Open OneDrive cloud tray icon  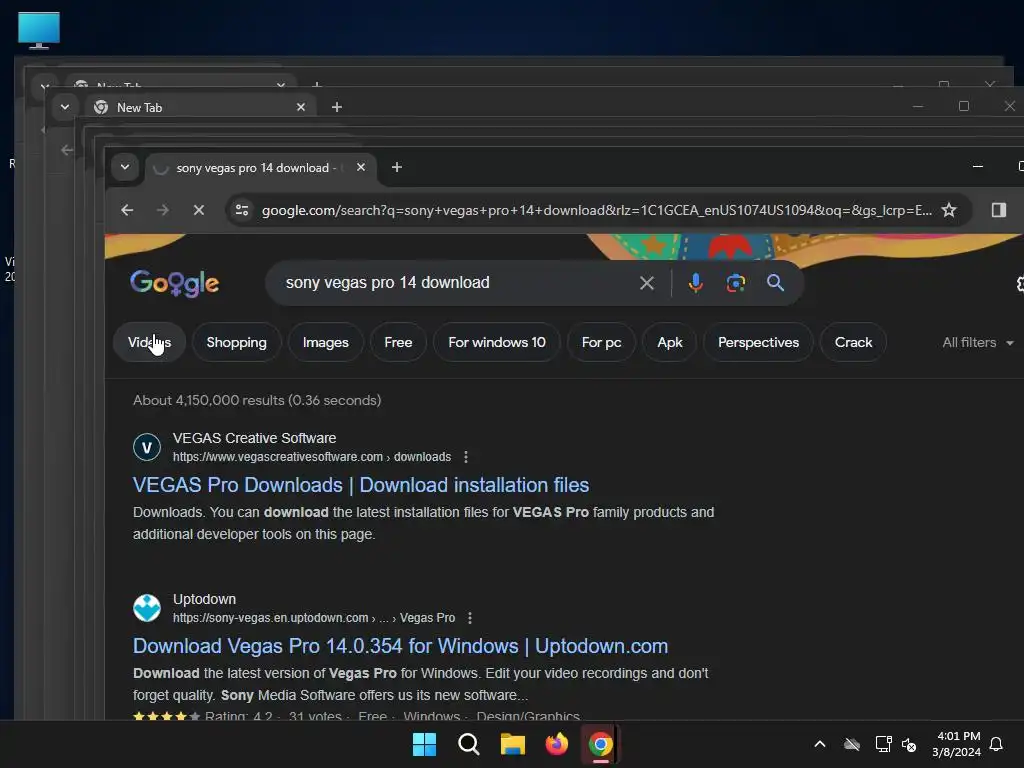[x=852, y=744]
